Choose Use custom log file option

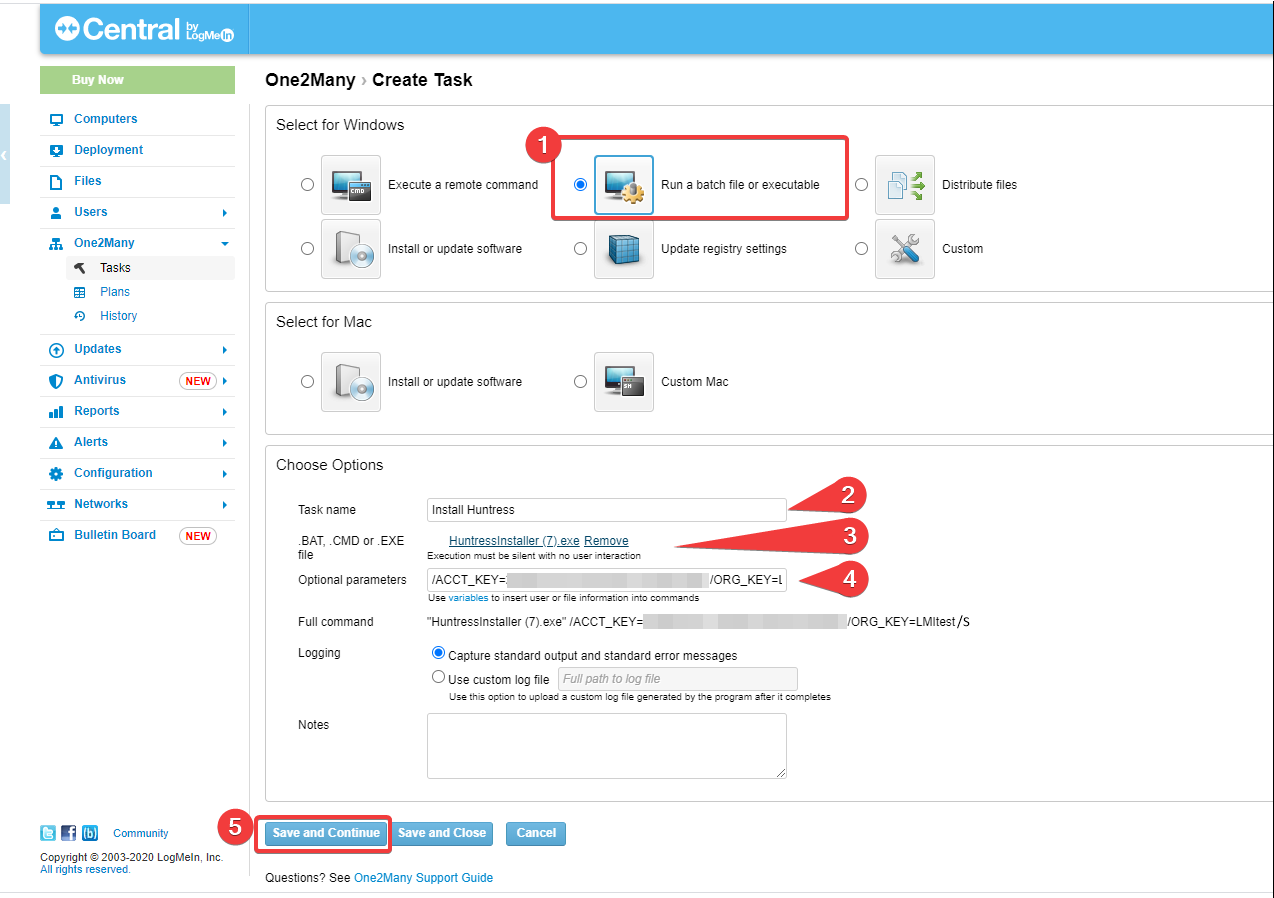[x=438, y=677]
